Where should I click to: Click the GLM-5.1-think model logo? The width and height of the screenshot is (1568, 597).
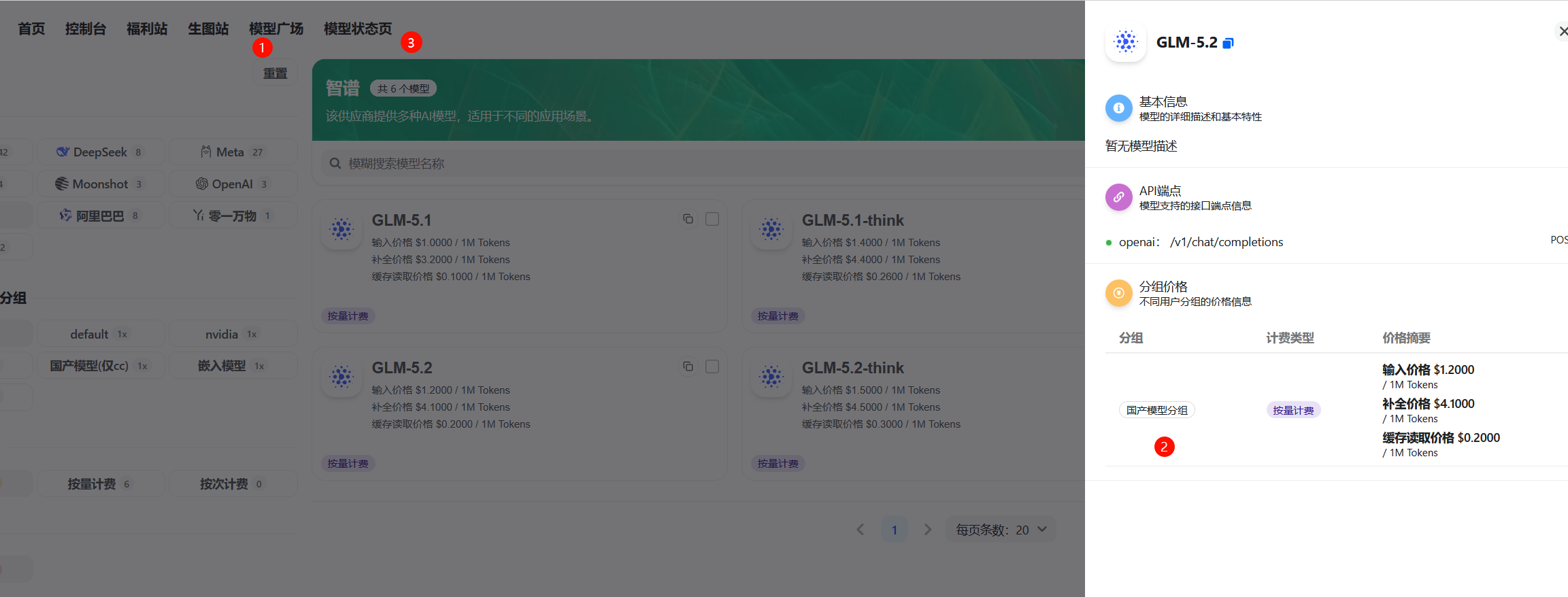pyautogui.click(x=771, y=230)
